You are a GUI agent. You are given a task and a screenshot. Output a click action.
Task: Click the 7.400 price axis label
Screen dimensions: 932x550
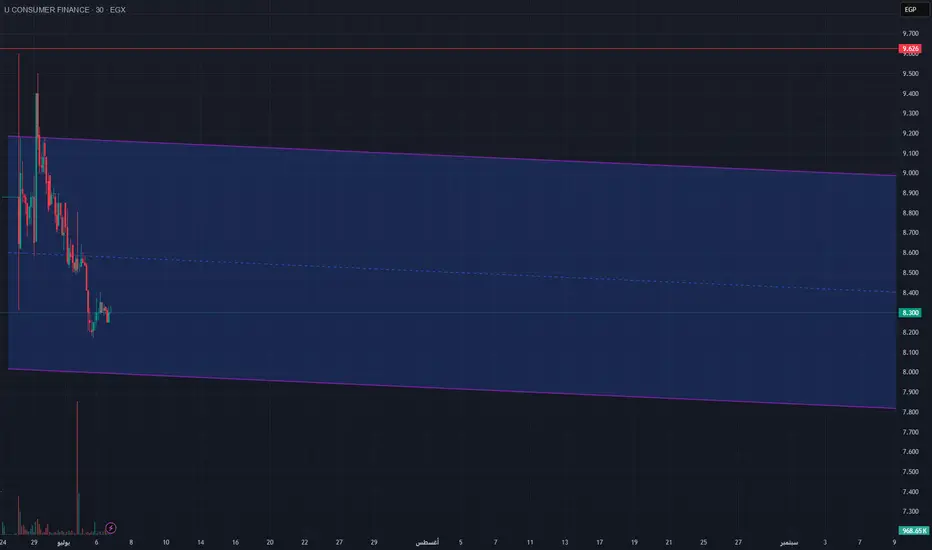(910, 492)
